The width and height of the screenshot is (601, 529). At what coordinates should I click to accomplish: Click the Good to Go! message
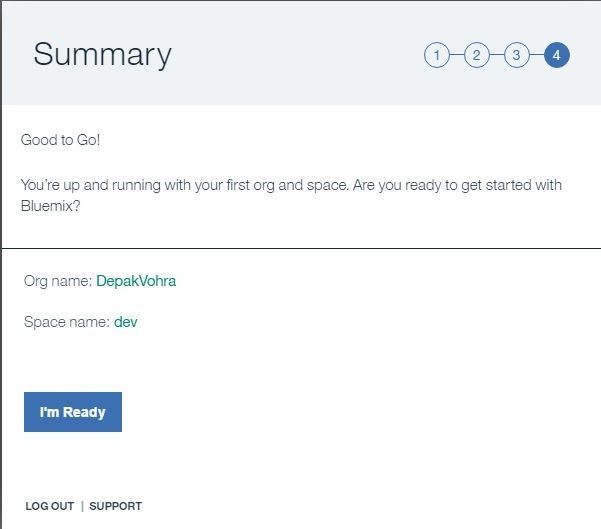pyautogui.click(x=60, y=140)
